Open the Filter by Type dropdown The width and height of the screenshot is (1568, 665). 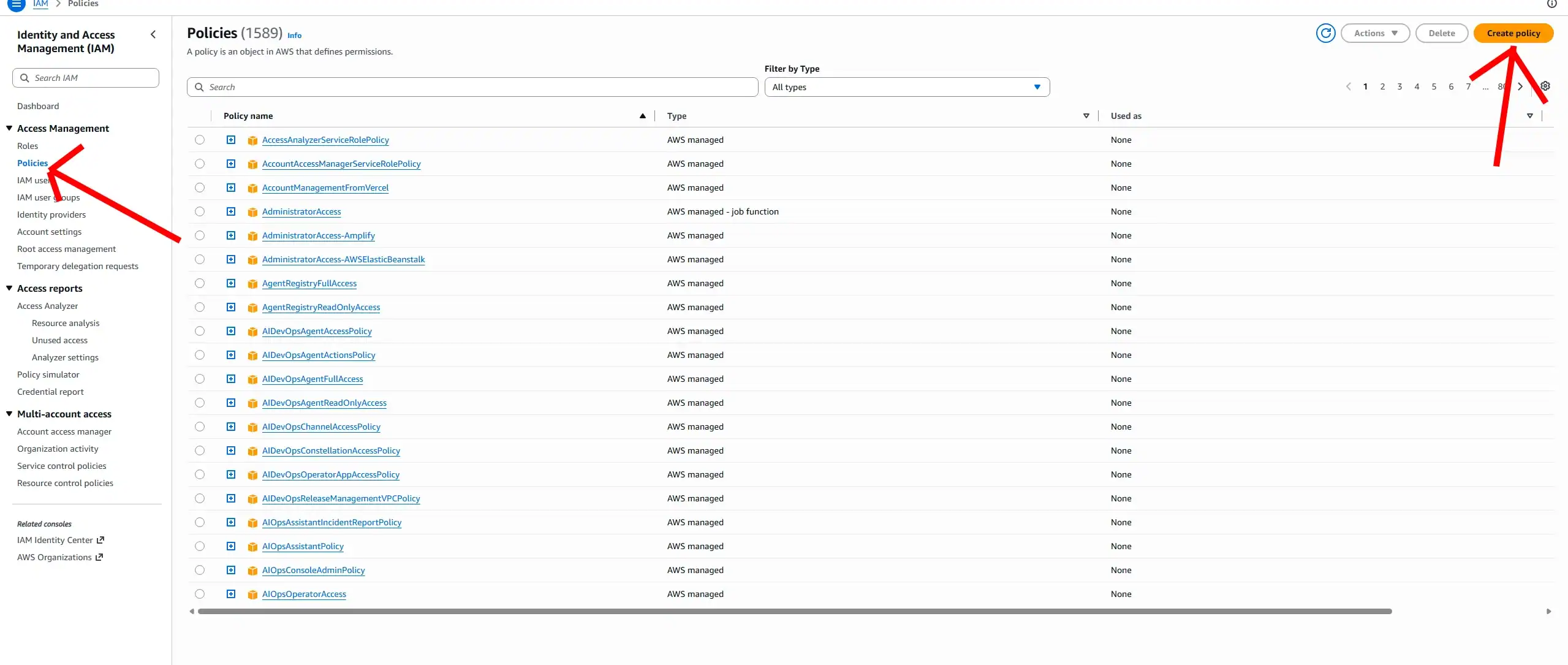907,87
